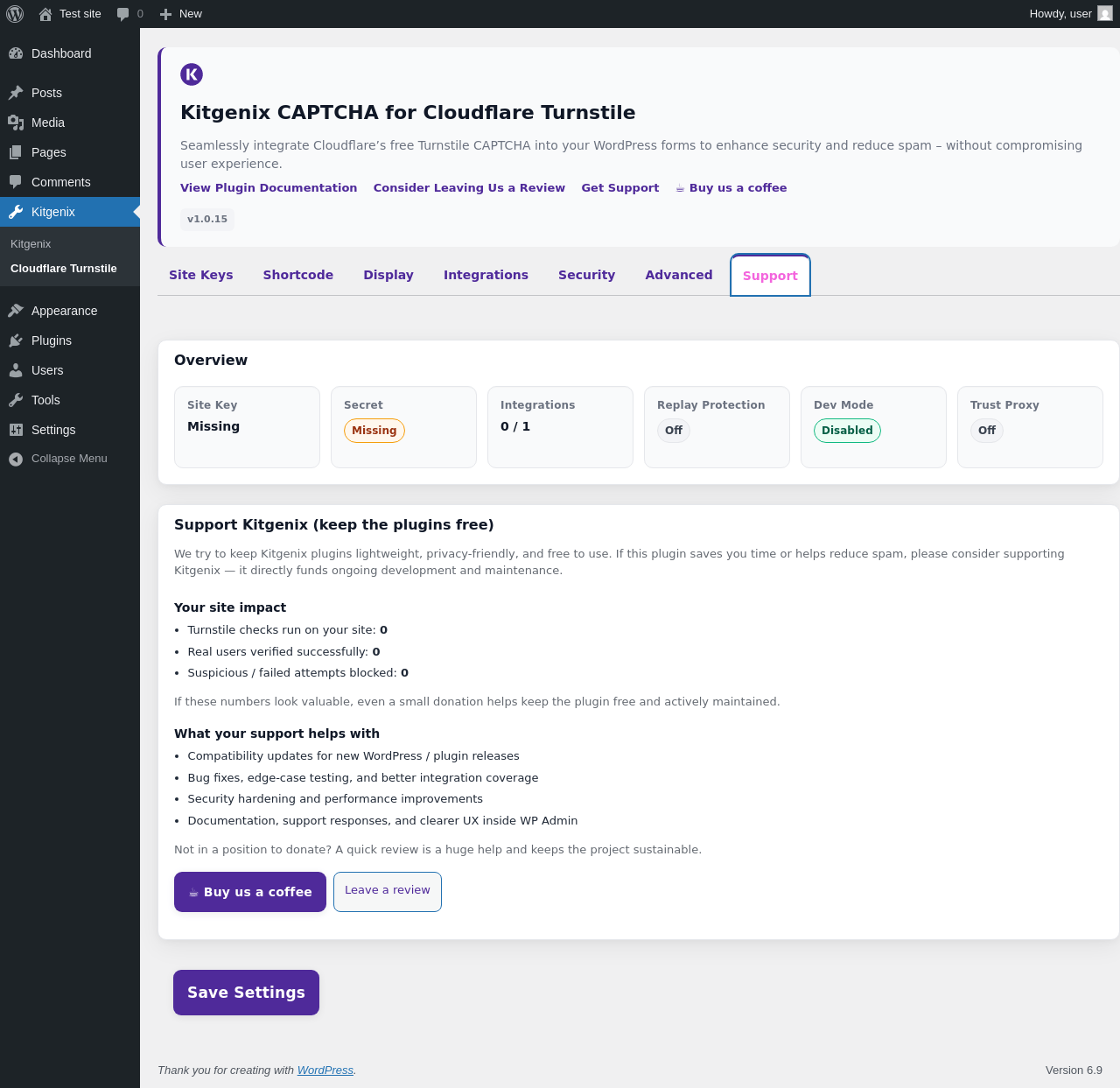Click the Integrations 0 / 1 value
The image size is (1120, 1088).
pyautogui.click(x=515, y=426)
